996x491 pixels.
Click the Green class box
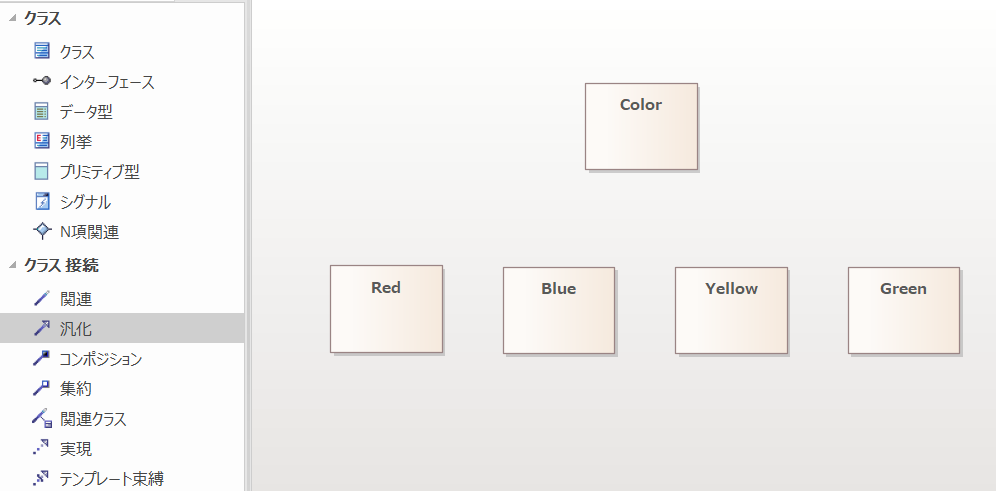[x=903, y=310]
